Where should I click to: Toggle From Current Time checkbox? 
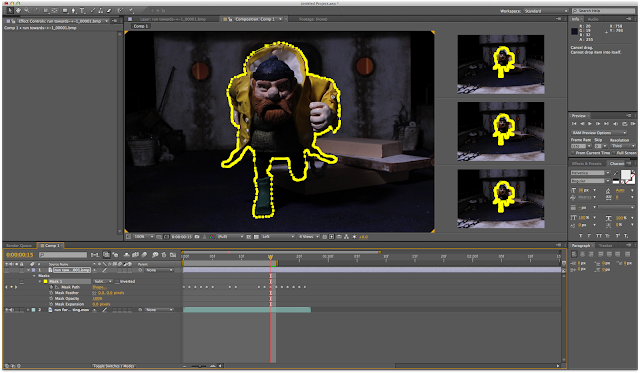point(573,153)
